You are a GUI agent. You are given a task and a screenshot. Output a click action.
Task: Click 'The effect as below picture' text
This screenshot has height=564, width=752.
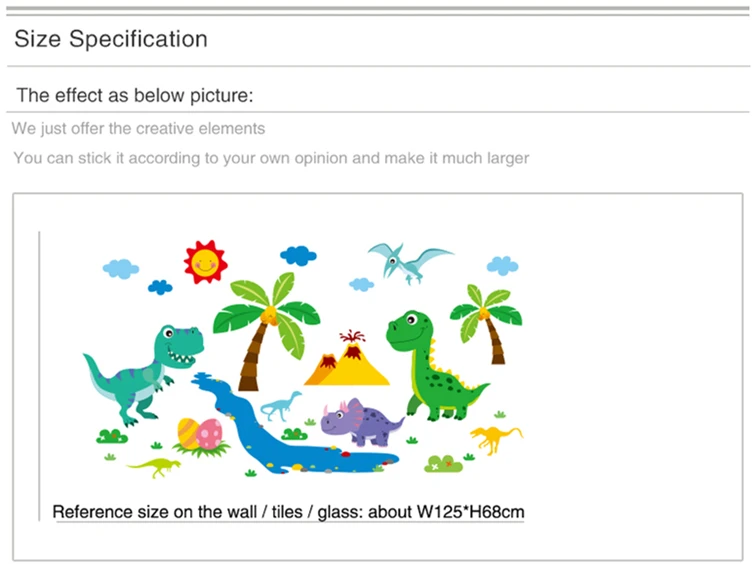click(x=135, y=95)
